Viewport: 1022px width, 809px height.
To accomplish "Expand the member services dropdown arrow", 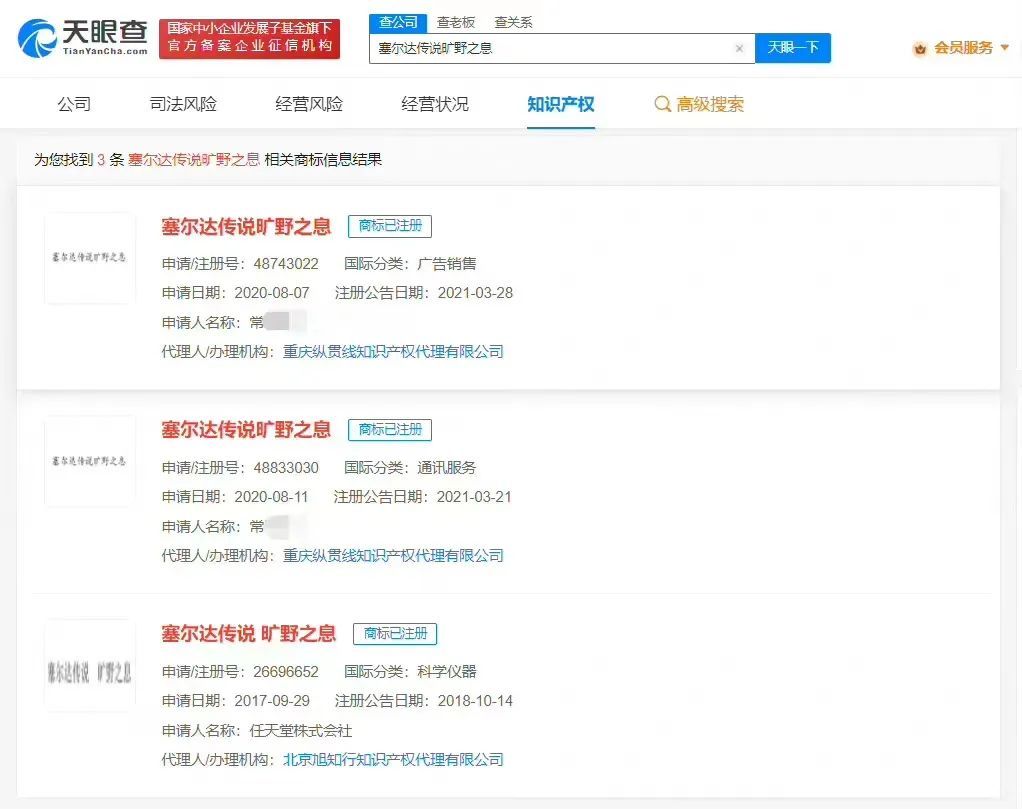I will click(1004, 48).
